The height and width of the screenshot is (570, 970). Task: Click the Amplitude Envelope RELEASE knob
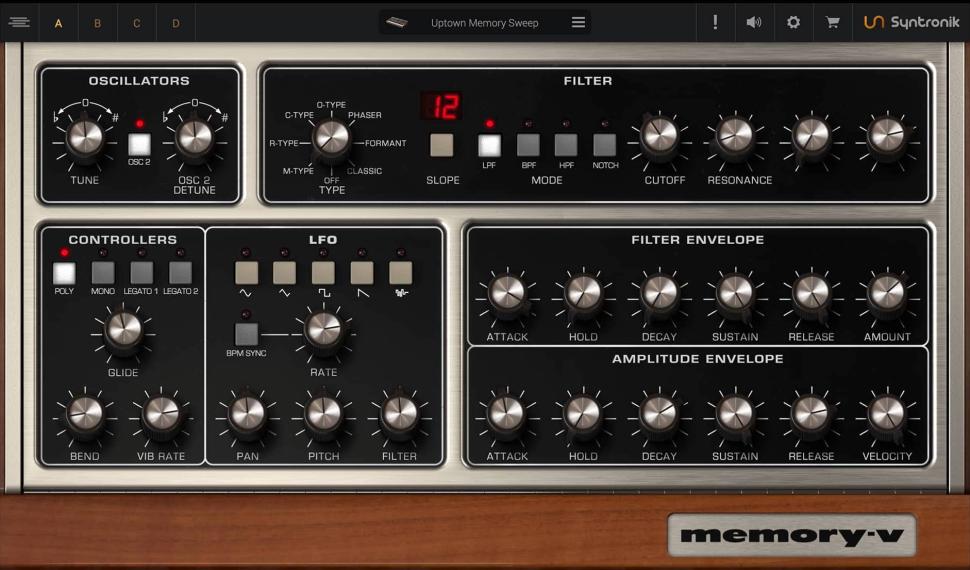click(x=811, y=414)
